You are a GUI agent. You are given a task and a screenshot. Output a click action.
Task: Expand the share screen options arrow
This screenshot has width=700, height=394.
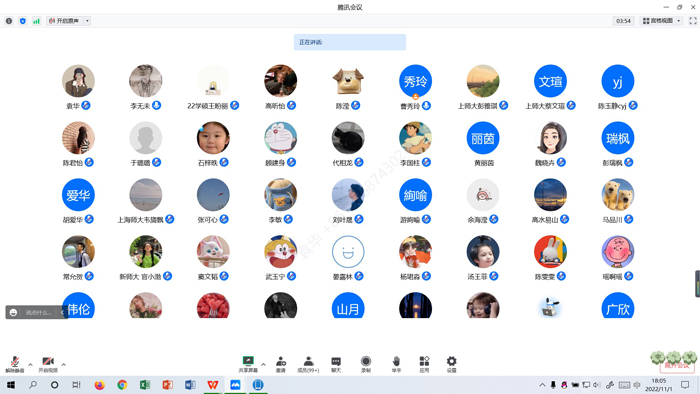263,365
